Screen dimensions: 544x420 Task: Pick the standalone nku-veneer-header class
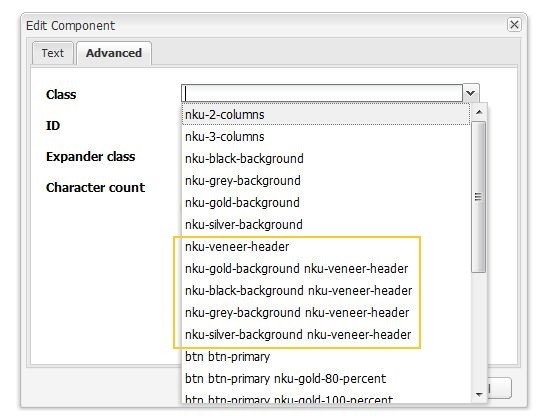coord(325,247)
